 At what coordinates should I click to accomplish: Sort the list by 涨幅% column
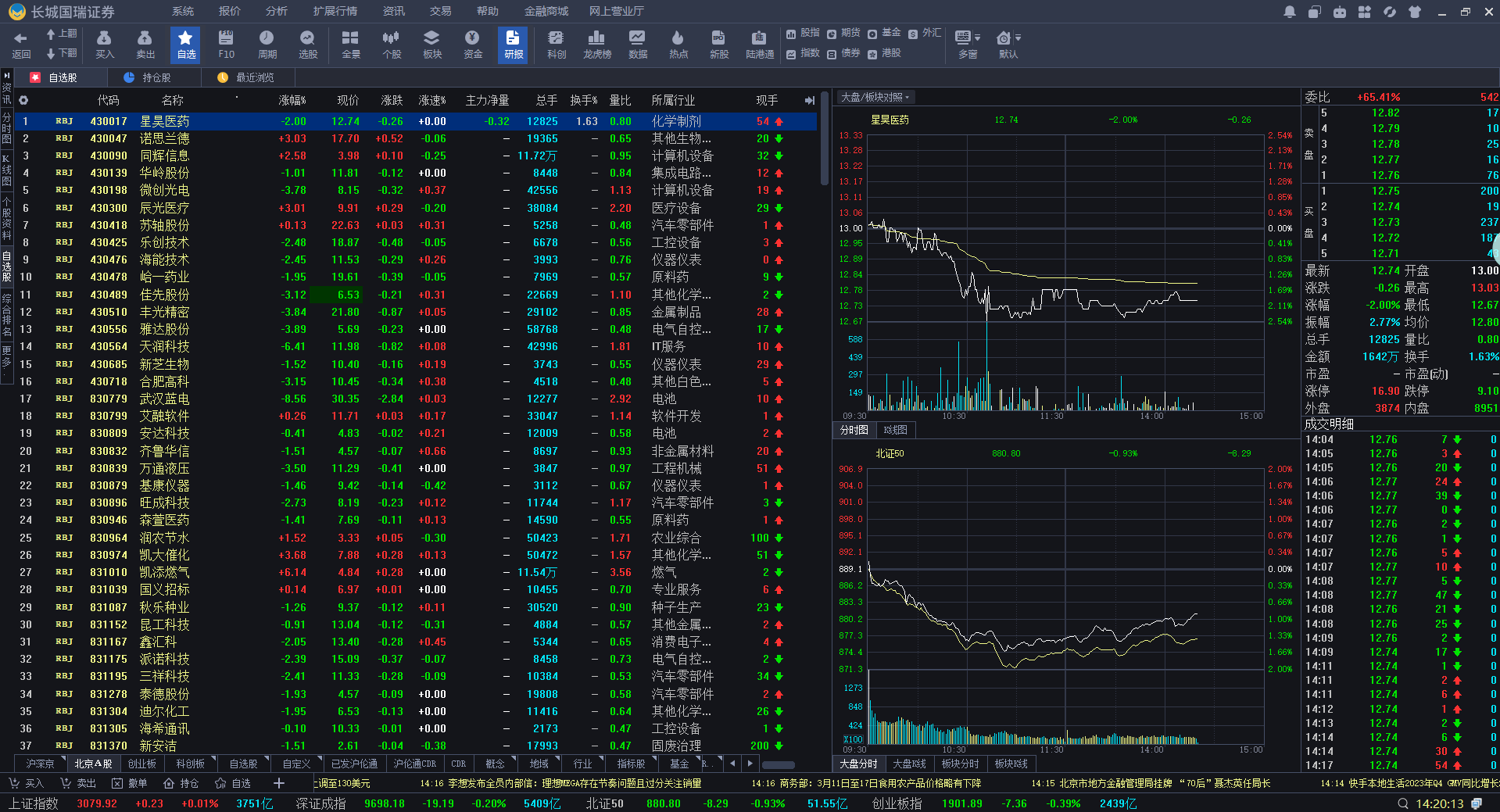[x=292, y=100]
